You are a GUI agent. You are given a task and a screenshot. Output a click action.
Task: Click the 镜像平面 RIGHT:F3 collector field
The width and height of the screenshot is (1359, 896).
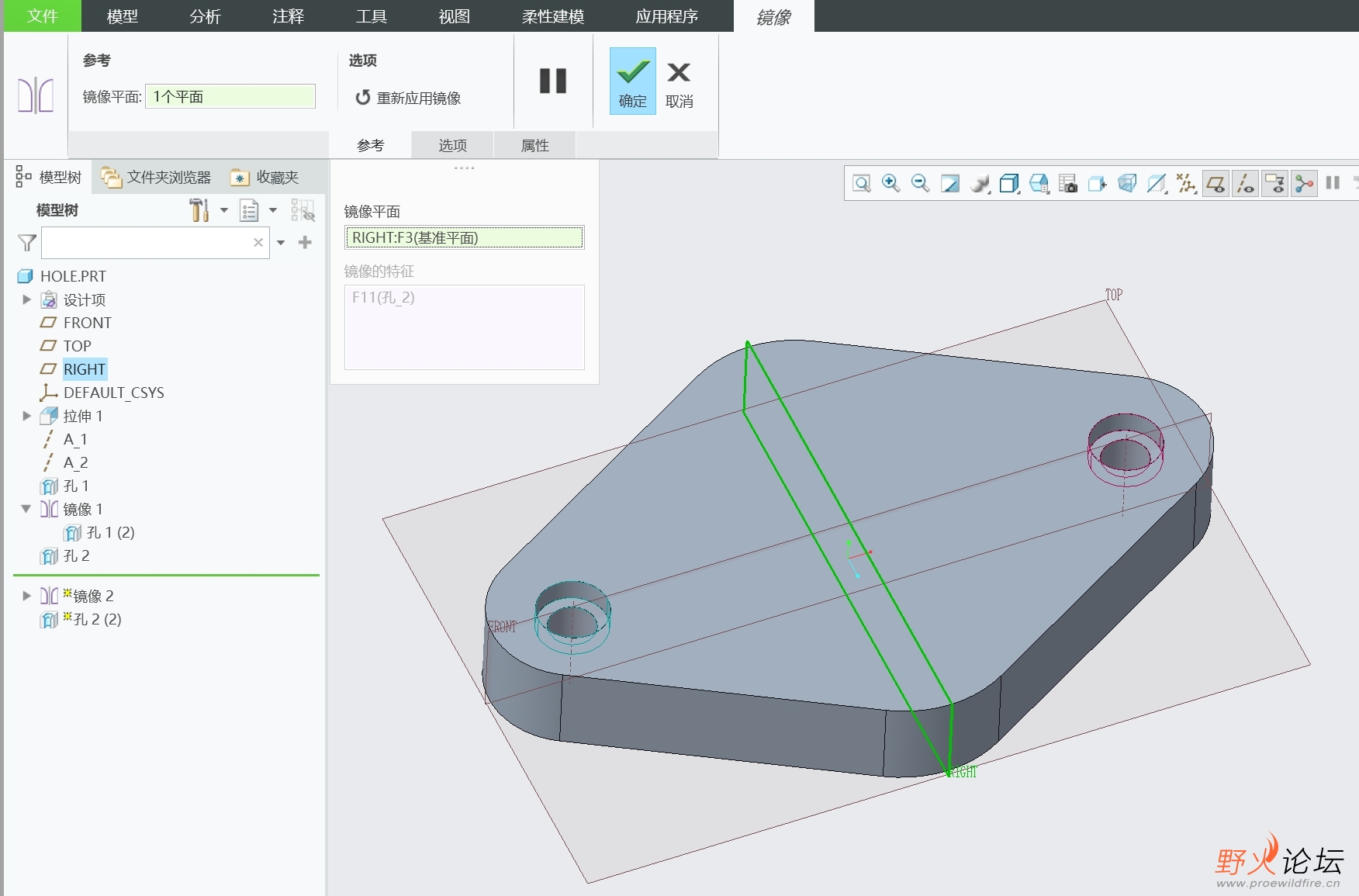pos(464,238)
